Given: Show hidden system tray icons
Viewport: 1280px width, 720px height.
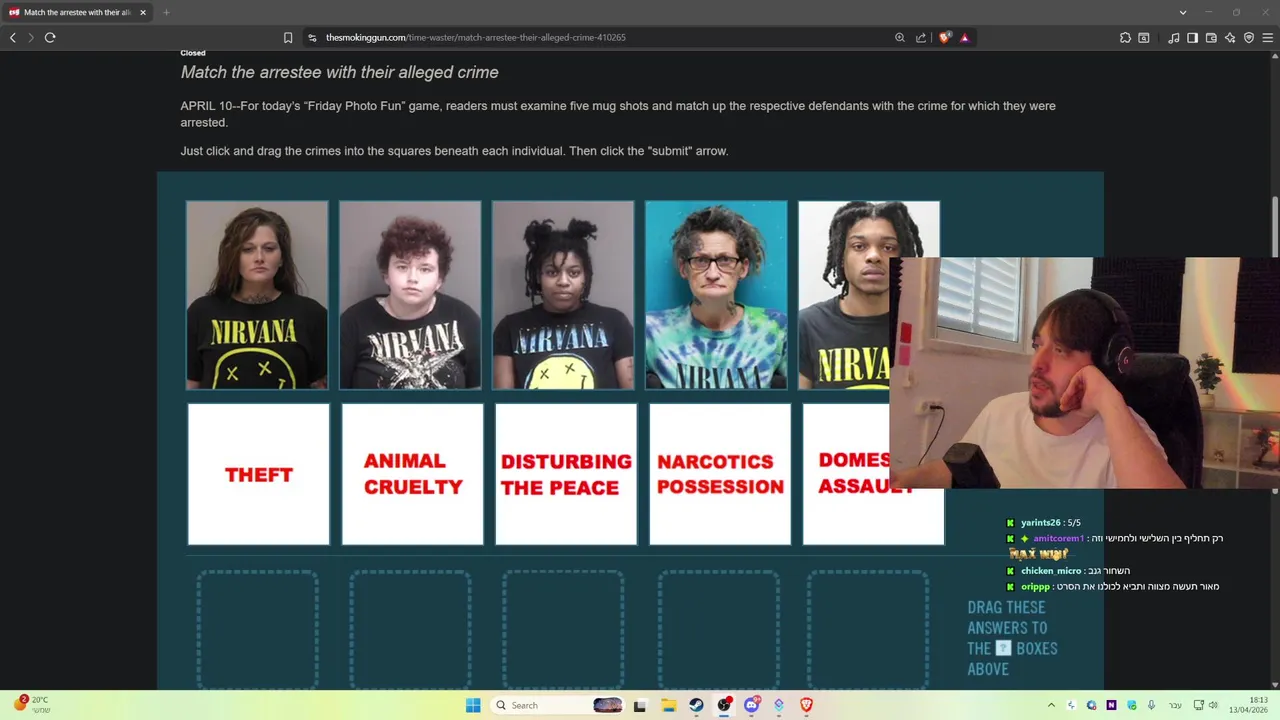Looking at the screenshot, I should (x=1051, y=705).
